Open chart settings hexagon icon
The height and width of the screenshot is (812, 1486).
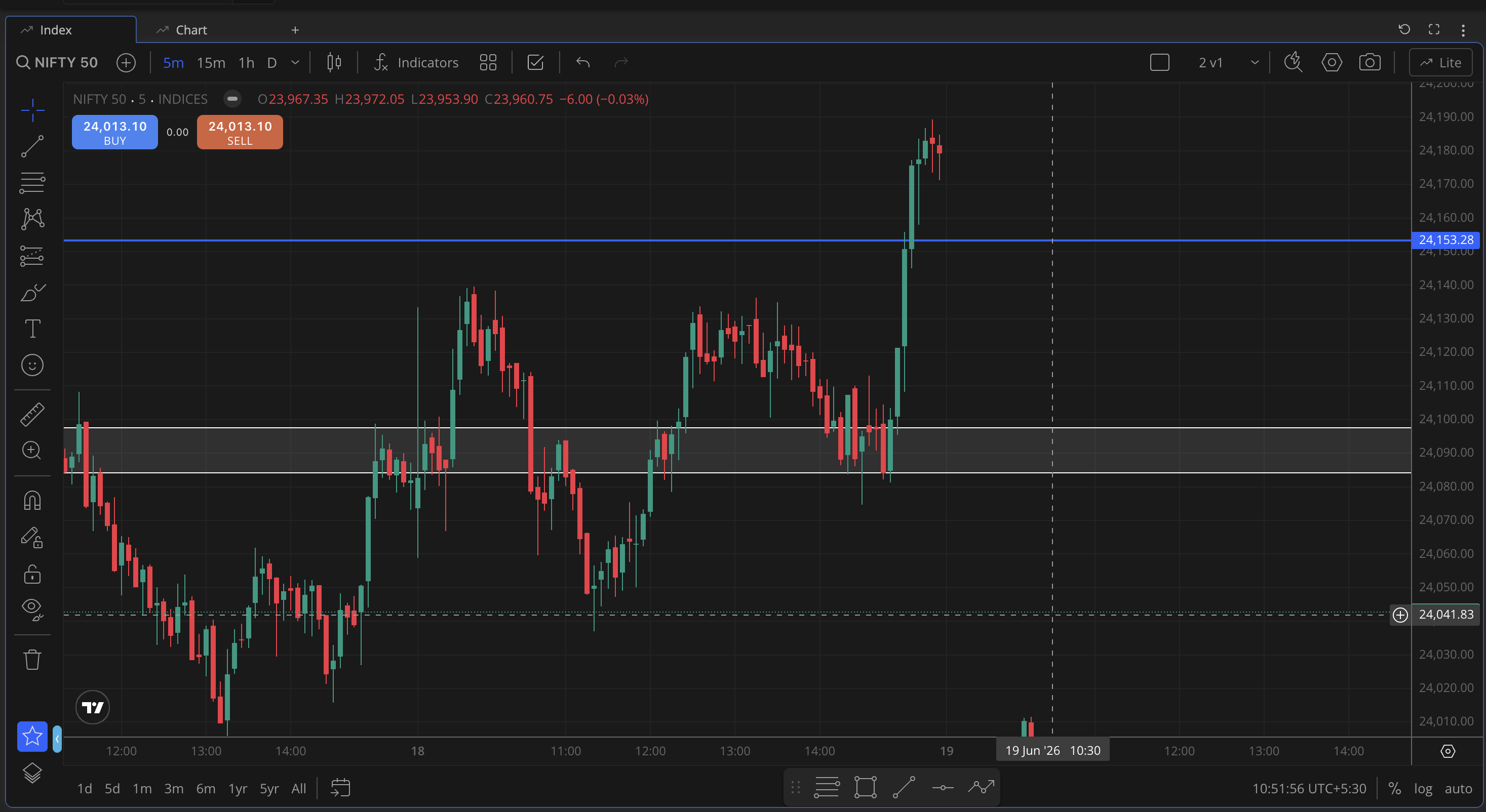(1332, 62)
